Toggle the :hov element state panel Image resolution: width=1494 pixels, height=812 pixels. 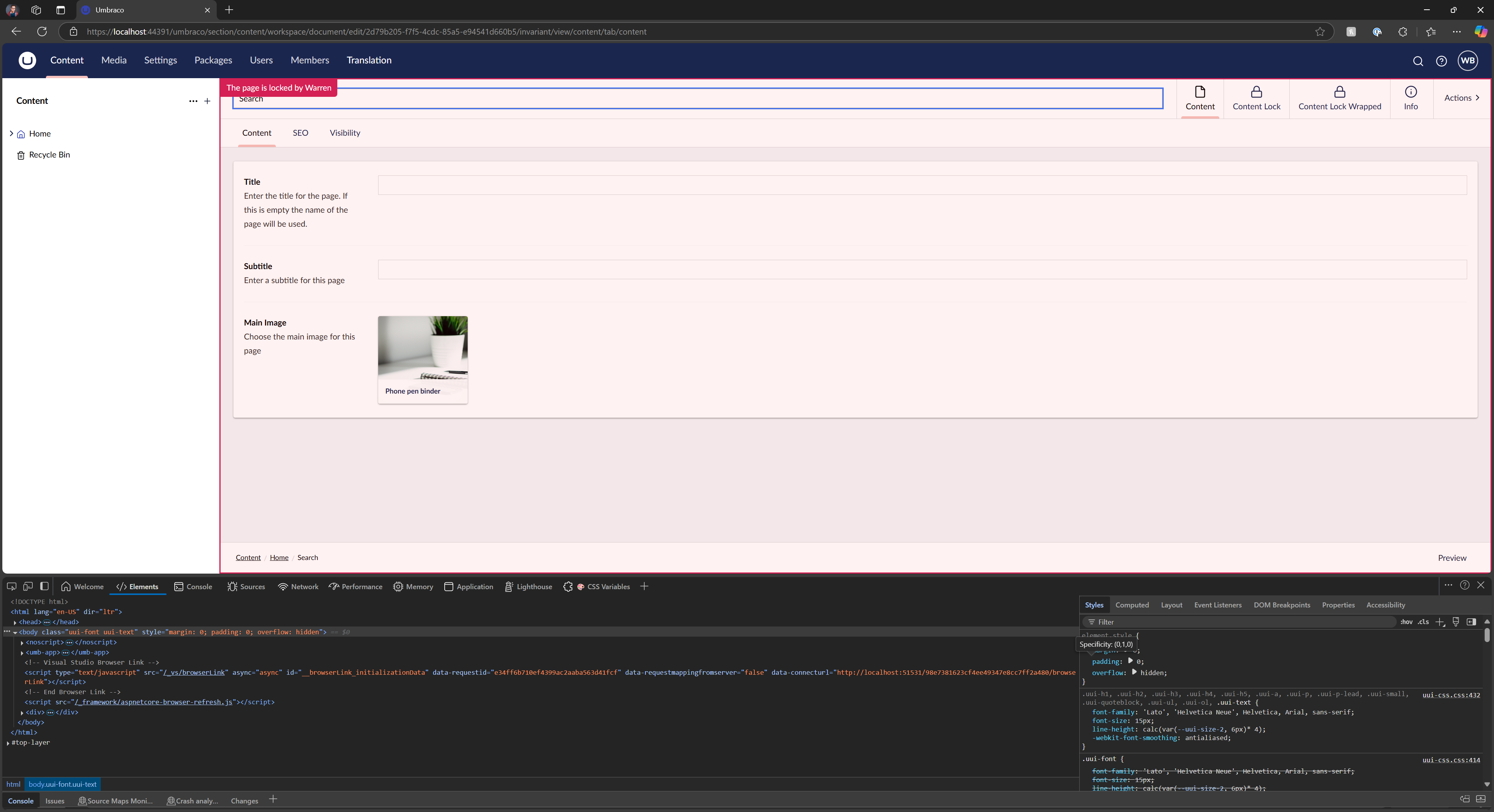point(1406,622)
